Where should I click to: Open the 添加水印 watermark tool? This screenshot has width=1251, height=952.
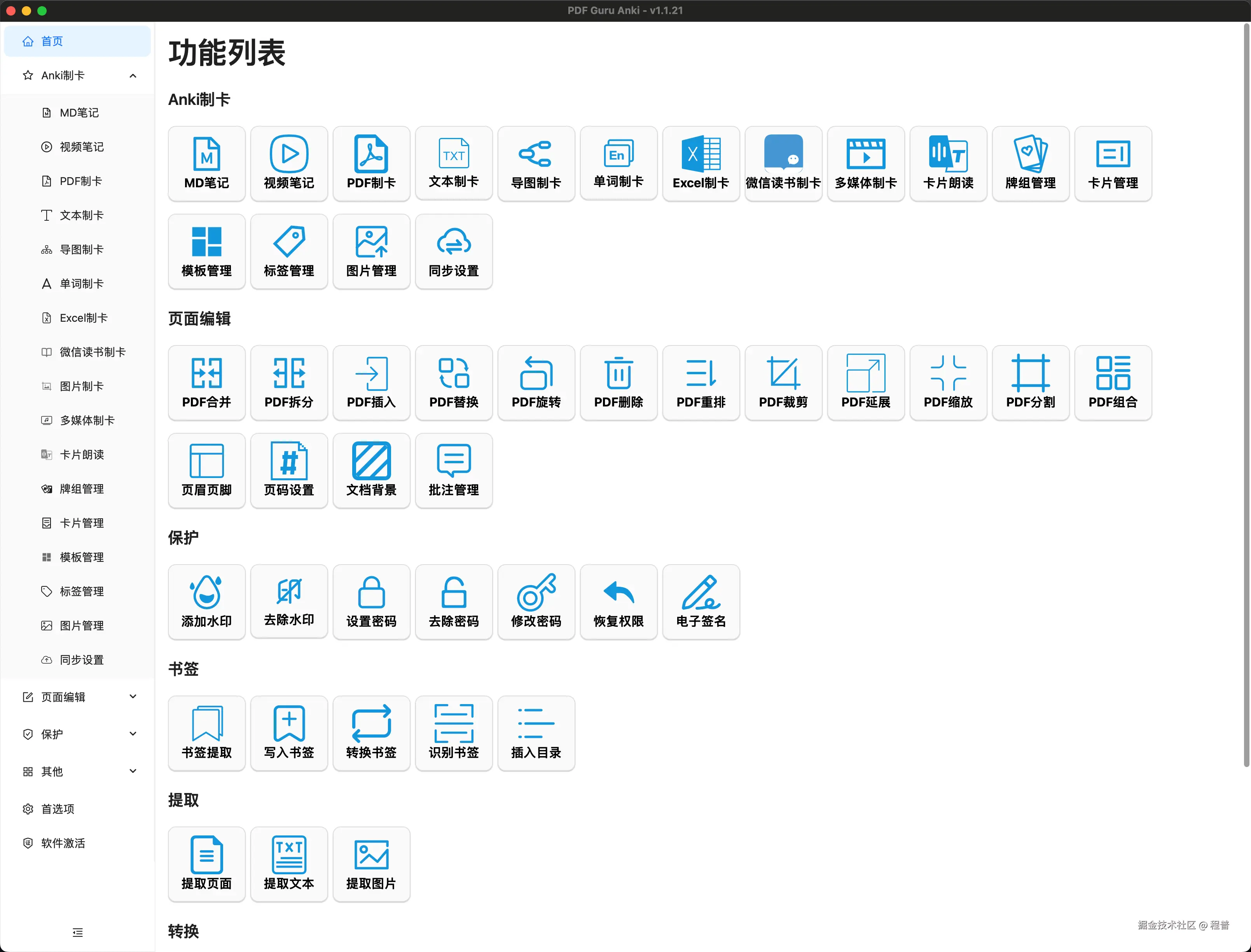tap(206, 601)
